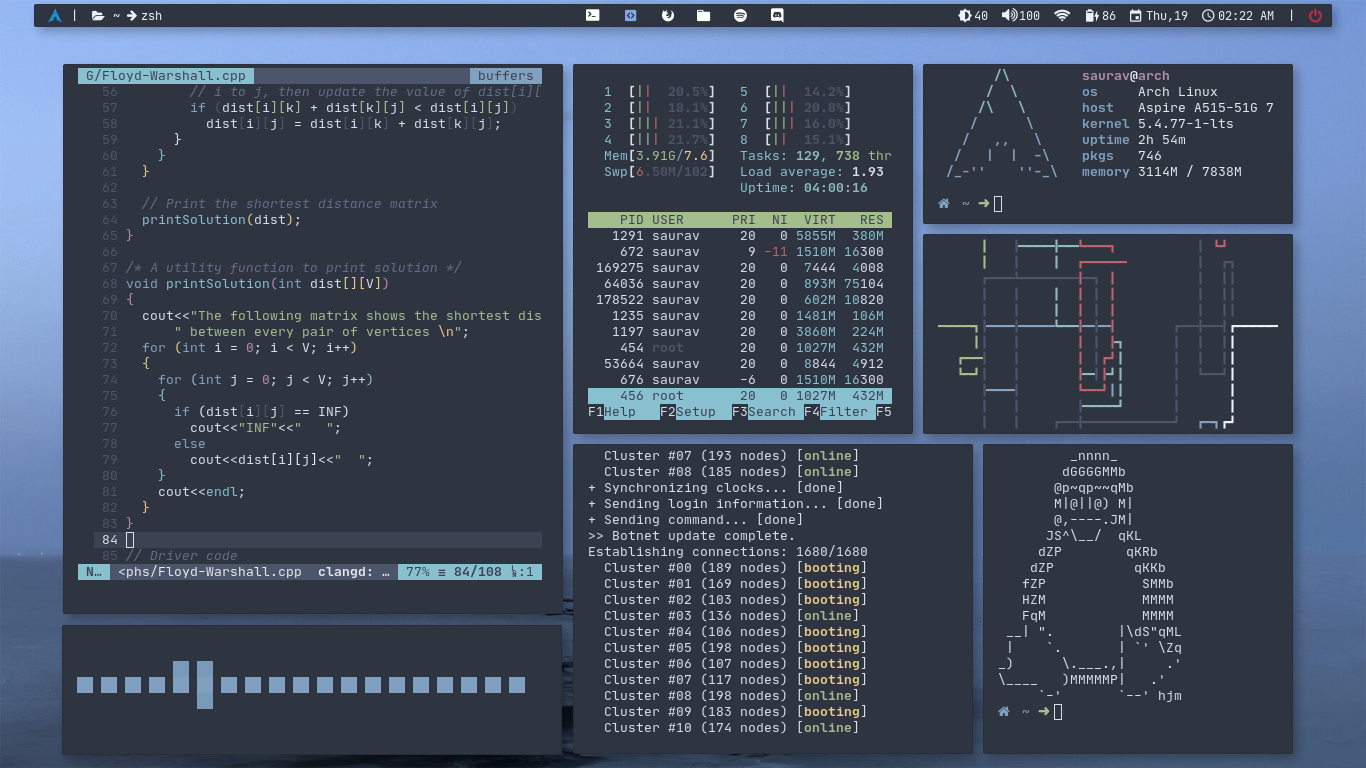Viewport: 1366px width, 768px height.
Task: Open the file manager folder icon
Action: pyautogui.click(x=704, y=16)
